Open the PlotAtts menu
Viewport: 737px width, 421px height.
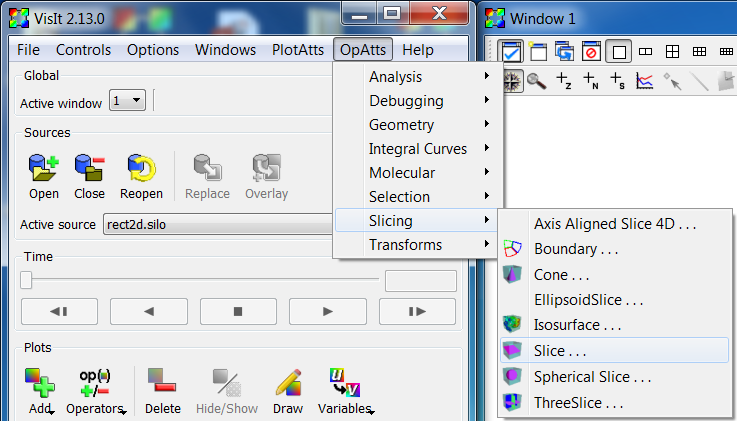click(298, 49)
